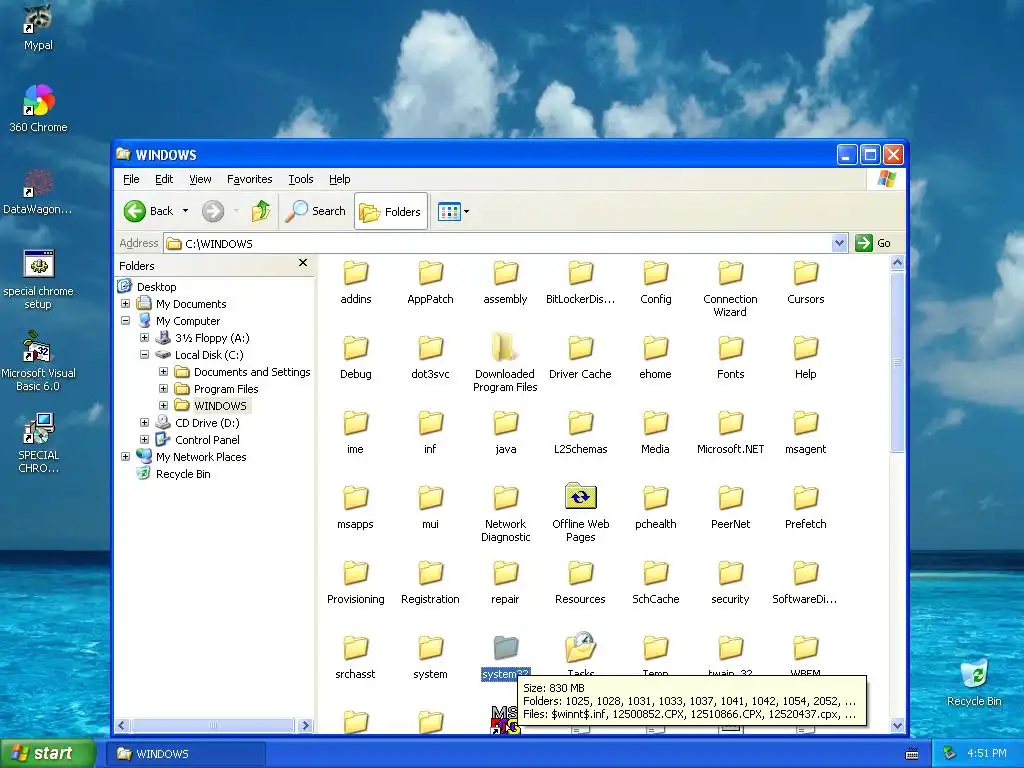Screen dimensions: 1024x768
Task: Select the highlighted system32 folder
Action: pyautogui.click(x=505, y=658)
